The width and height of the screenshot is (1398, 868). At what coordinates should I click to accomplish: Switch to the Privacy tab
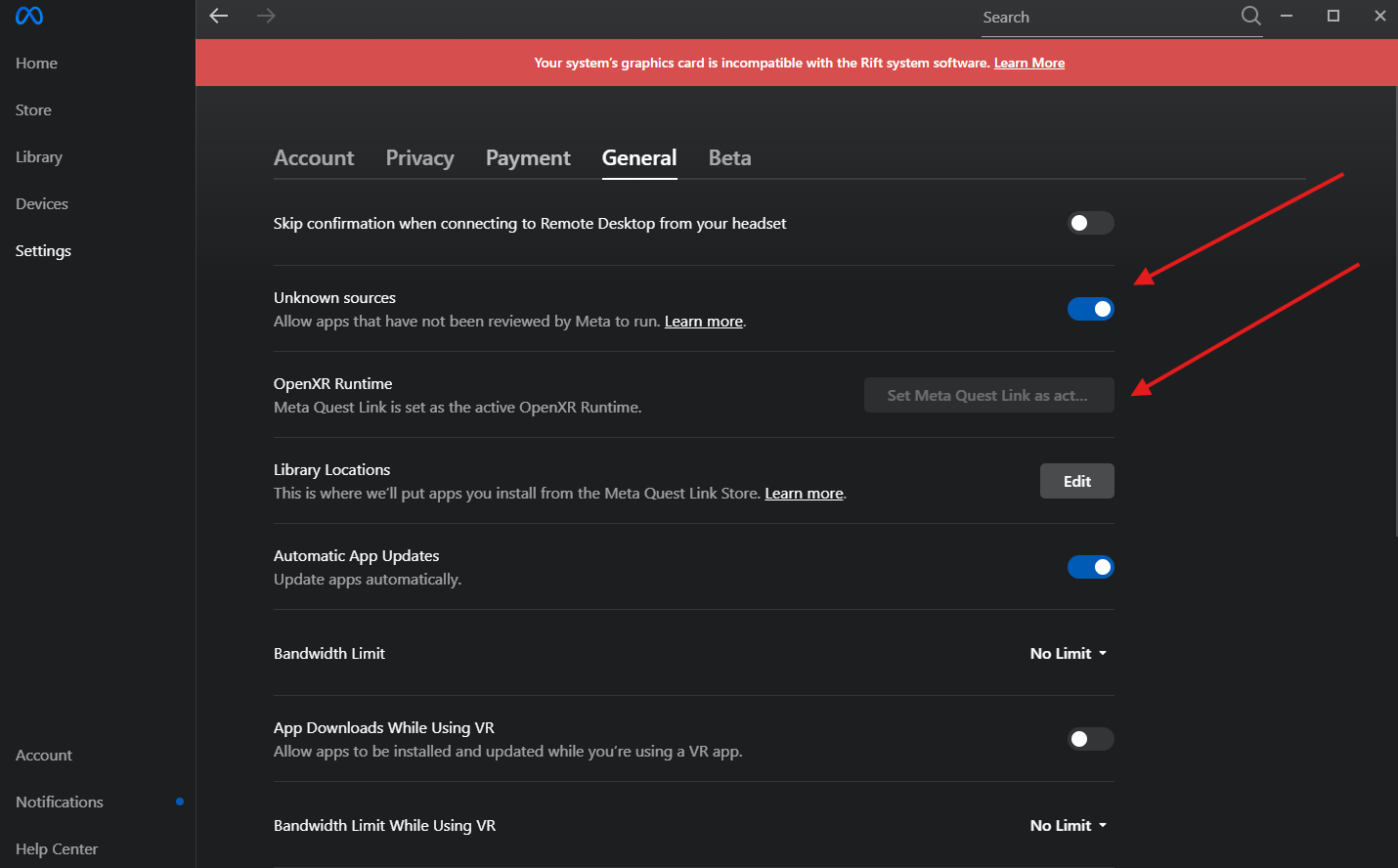pyautogui.click(x=419, y=157)
